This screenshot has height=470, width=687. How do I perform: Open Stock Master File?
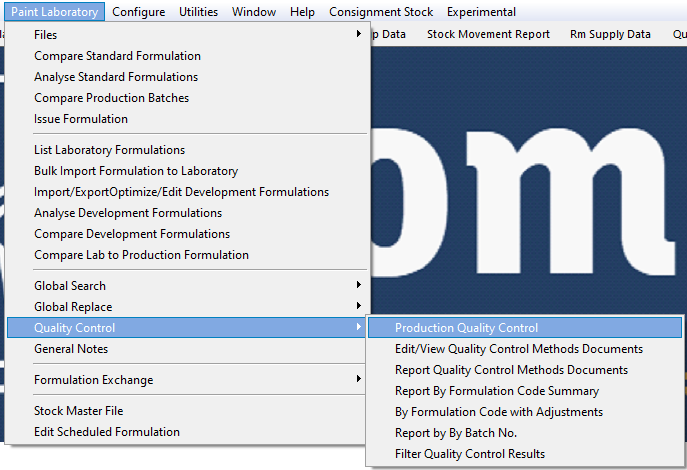coord(79,411)
